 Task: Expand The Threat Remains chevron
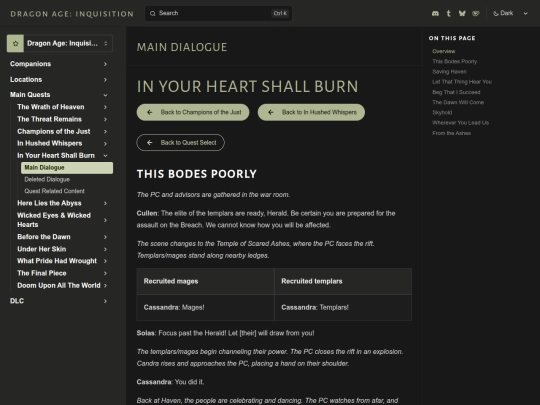click(105, 119)
